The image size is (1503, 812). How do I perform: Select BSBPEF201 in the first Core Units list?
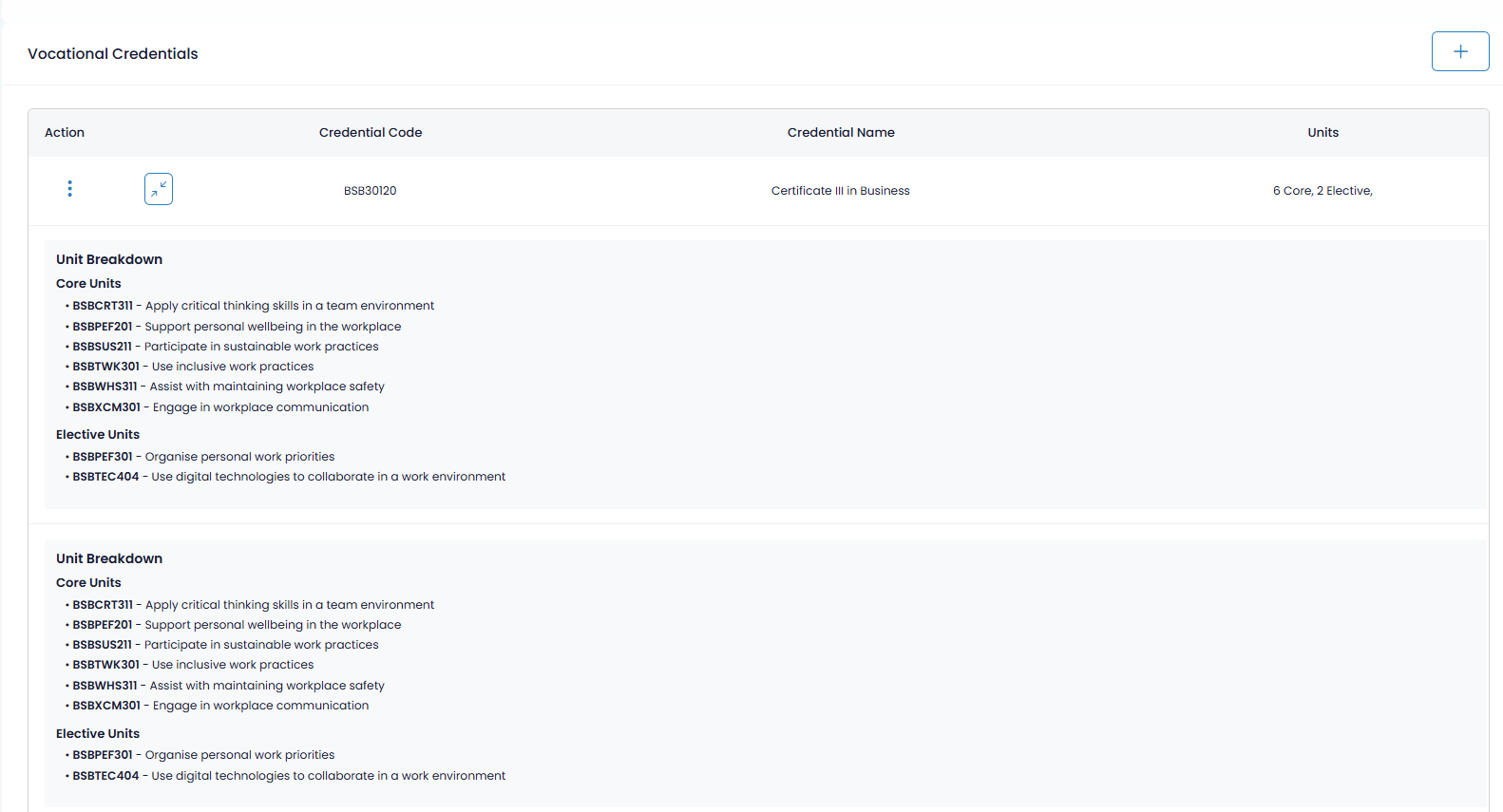103,327
